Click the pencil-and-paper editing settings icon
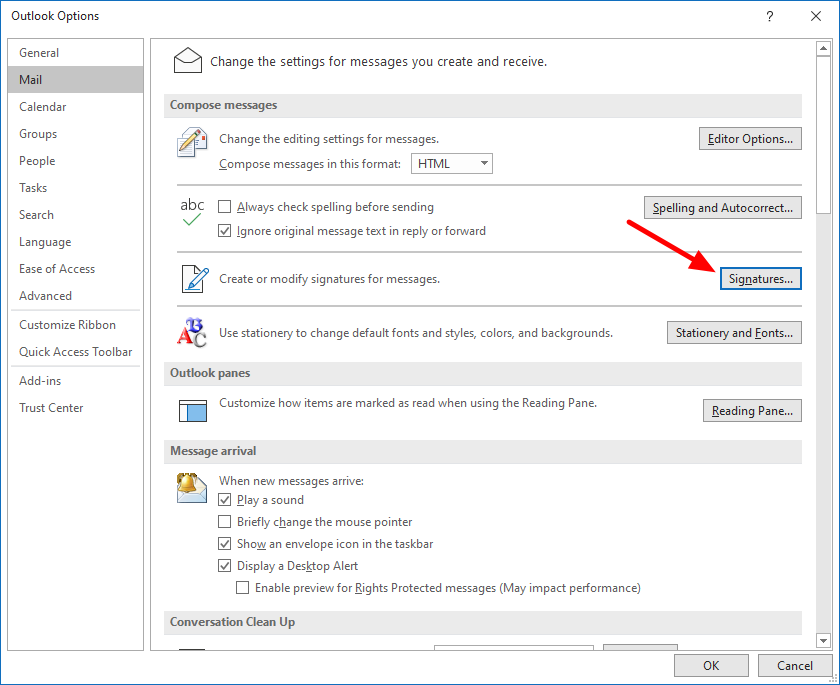 pos(192,142)
